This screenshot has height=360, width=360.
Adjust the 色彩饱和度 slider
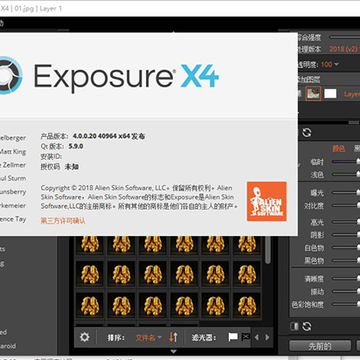tap(346, 304)
